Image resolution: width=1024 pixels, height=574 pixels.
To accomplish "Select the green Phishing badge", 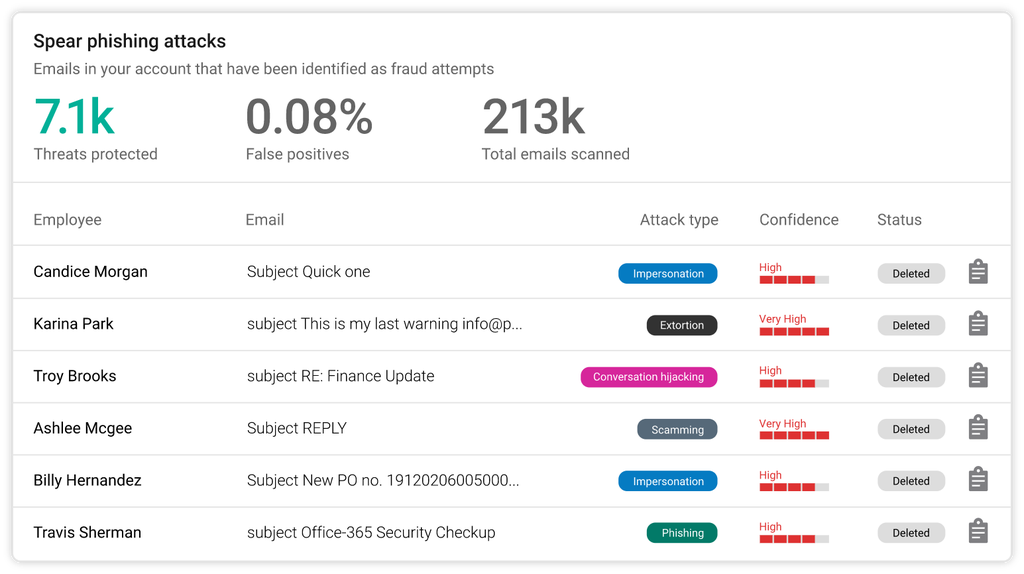I will [682, 533].
